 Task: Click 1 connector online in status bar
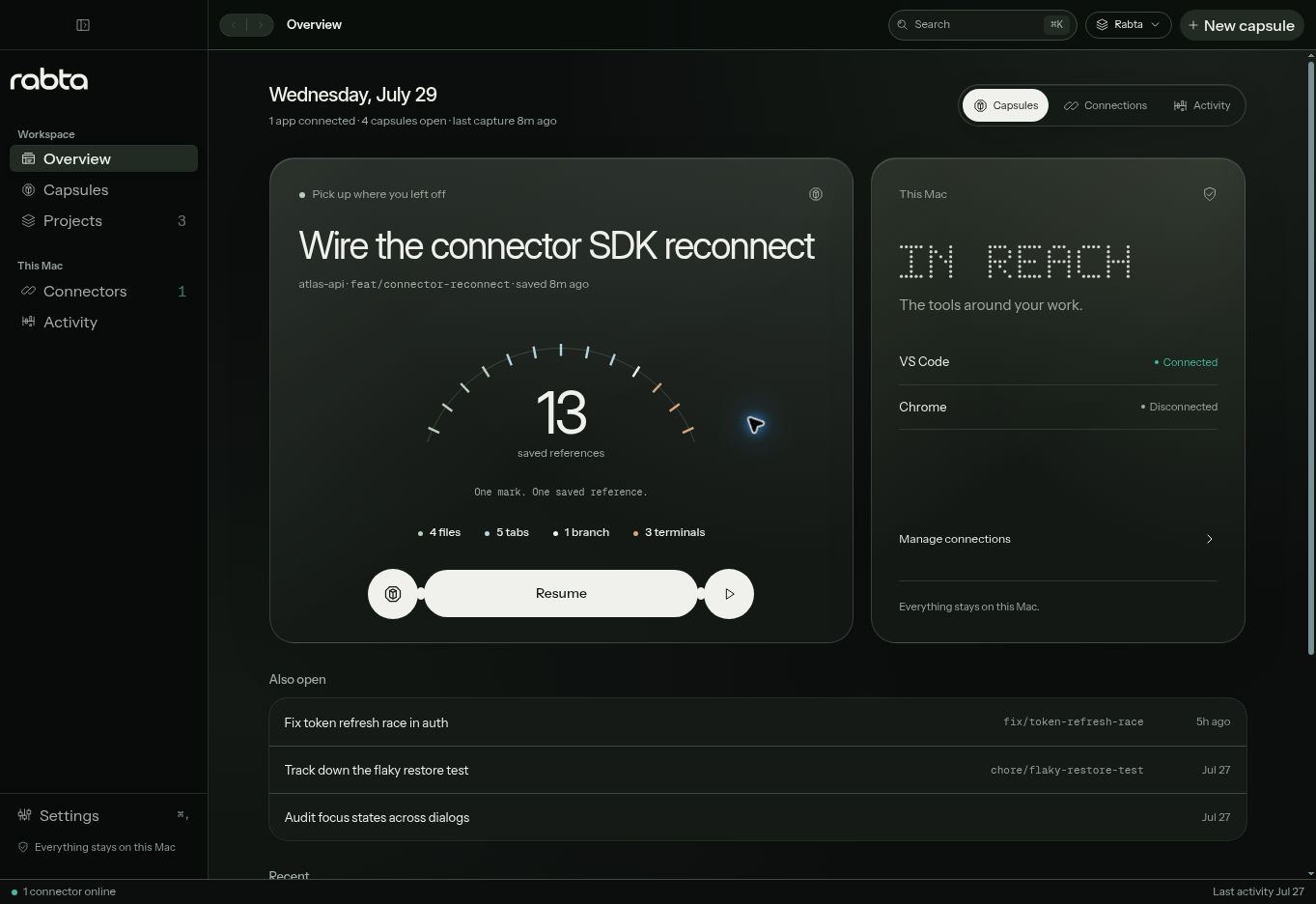click(64, 891)
